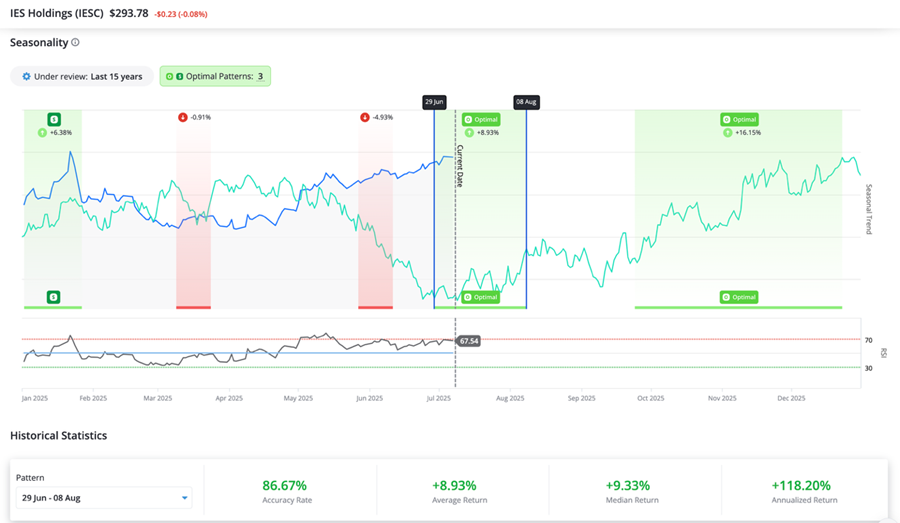Click the dollar icon at the chart's bottom-left
The image size is (900, 523).
[54, 297]
